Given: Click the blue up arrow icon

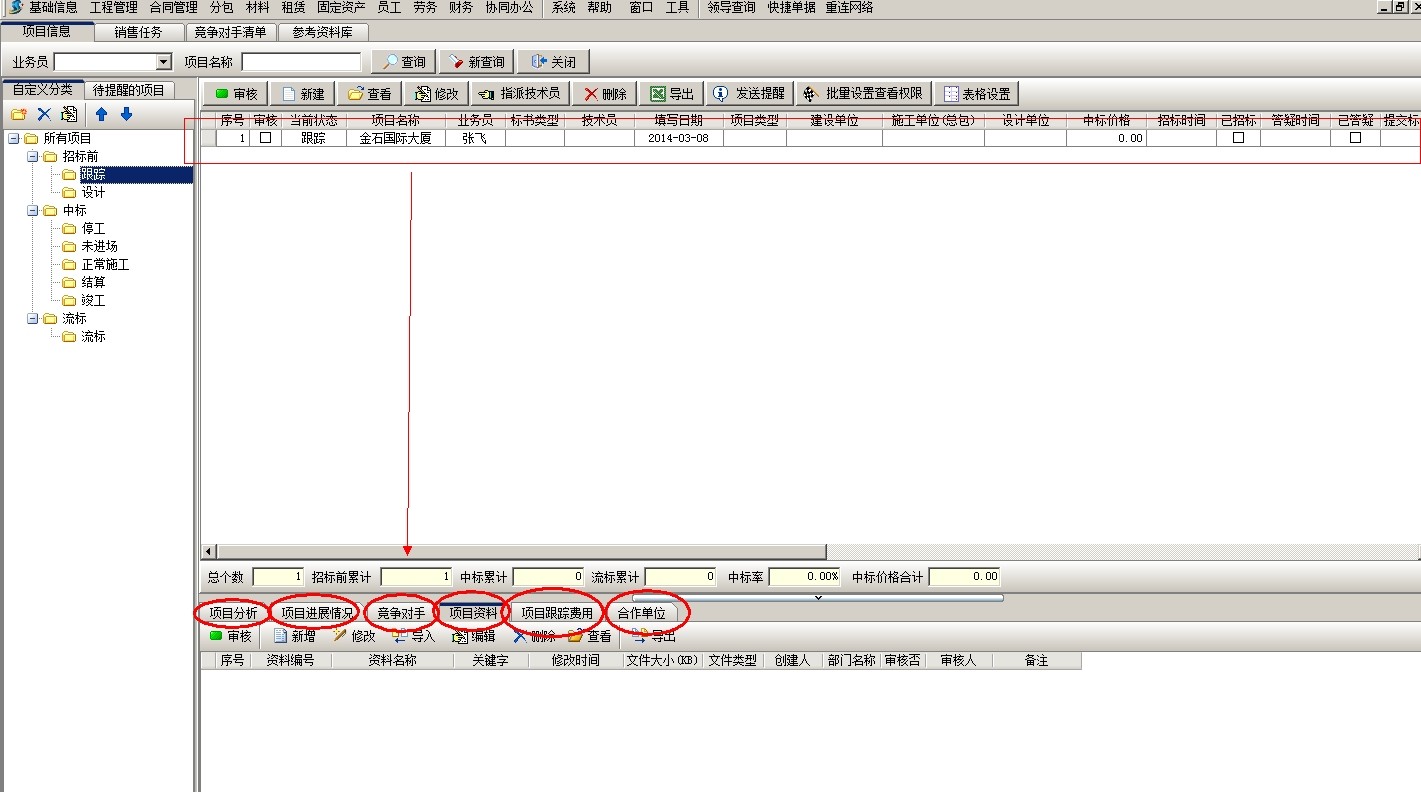Looking at the screenshot, I should click(101, 114).
